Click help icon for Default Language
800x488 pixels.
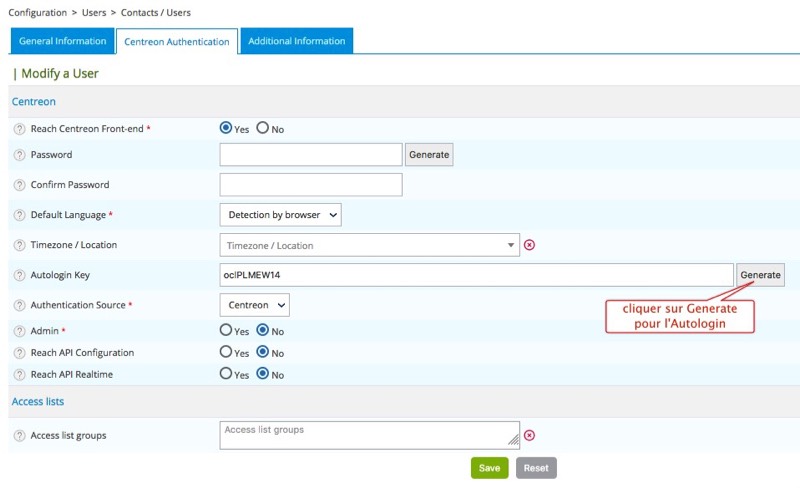tap(19, 216)
